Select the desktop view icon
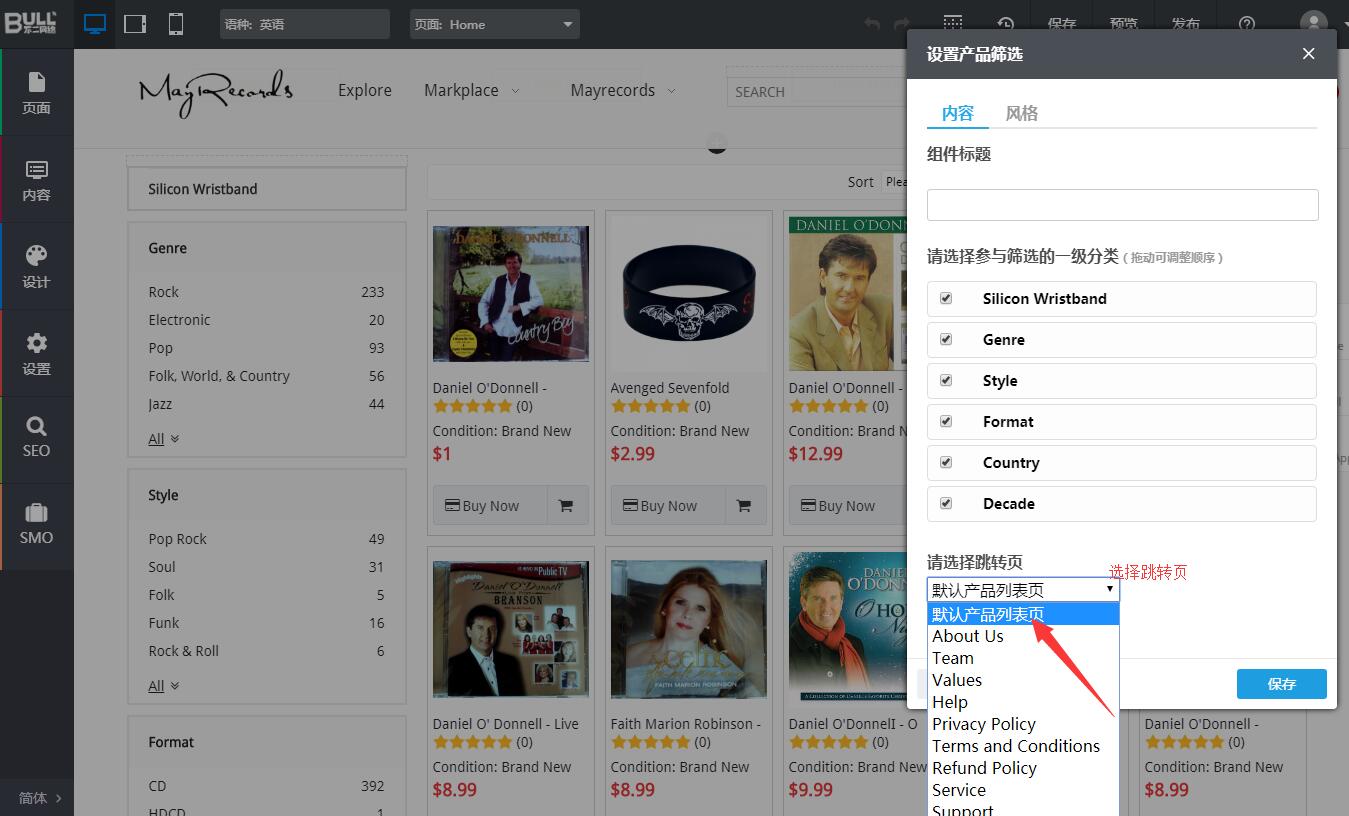1349x816 pixels. (95, 24)
